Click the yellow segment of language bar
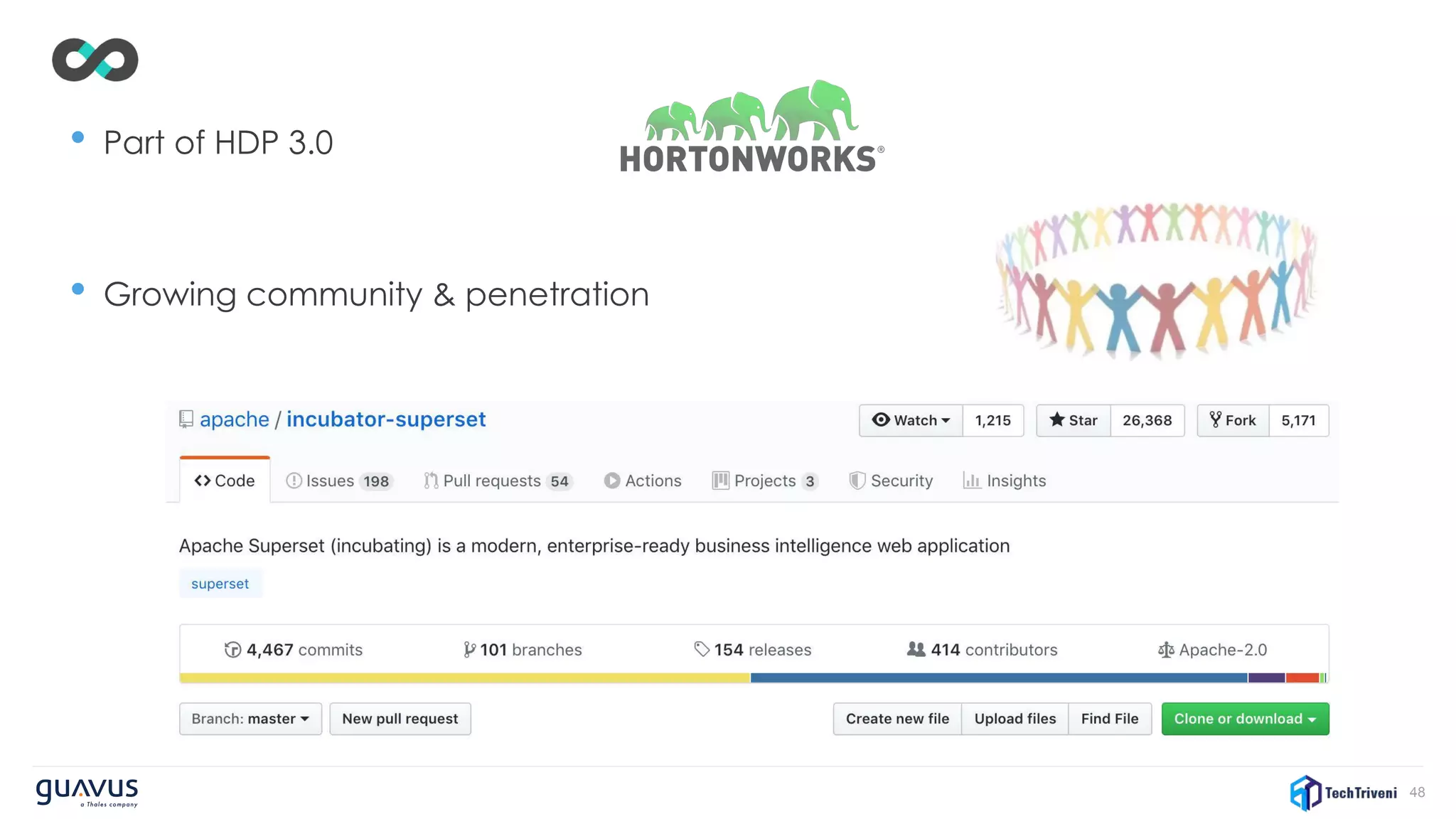The height and width of the screenshot is (819, 1456). click(x=465, y=678)
